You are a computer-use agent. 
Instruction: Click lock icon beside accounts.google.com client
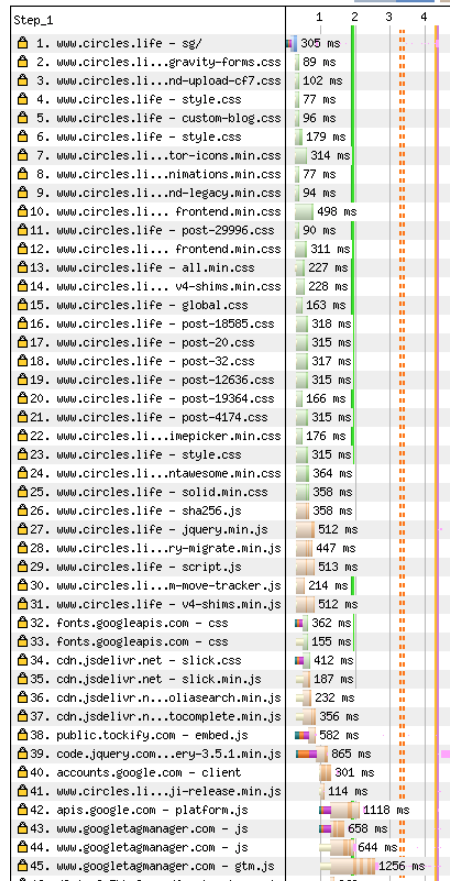[x=22, y=772]
